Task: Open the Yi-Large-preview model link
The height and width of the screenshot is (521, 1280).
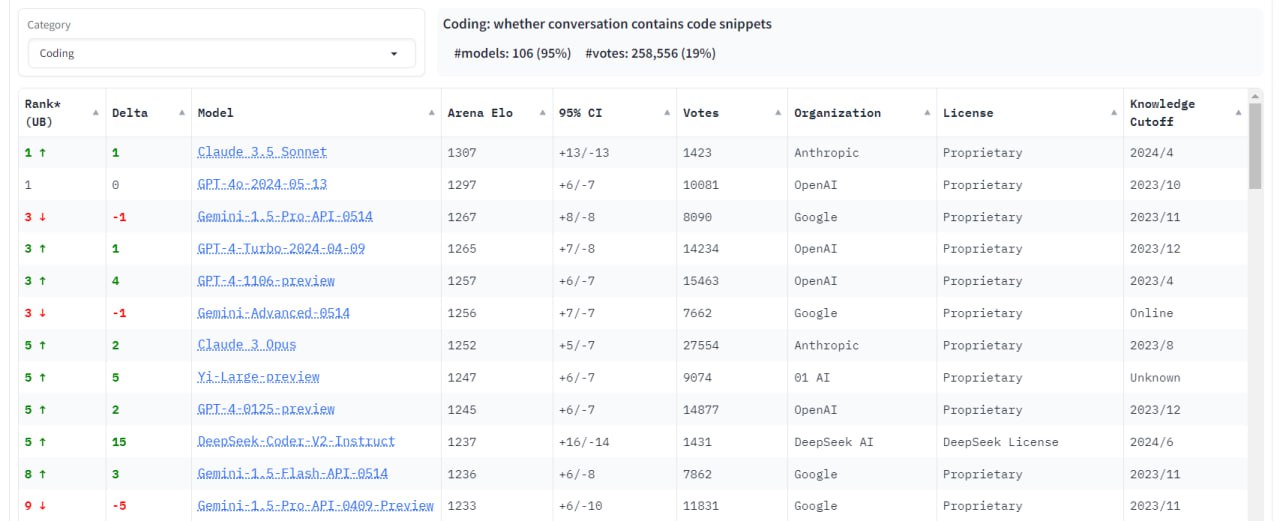Action: 258,377
